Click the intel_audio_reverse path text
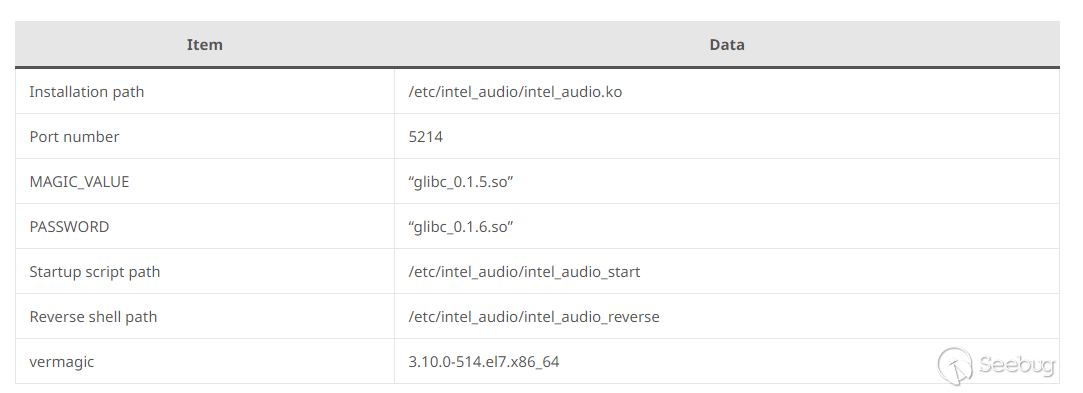This screenshot has height=393, width=1083. tap(534, 317)
